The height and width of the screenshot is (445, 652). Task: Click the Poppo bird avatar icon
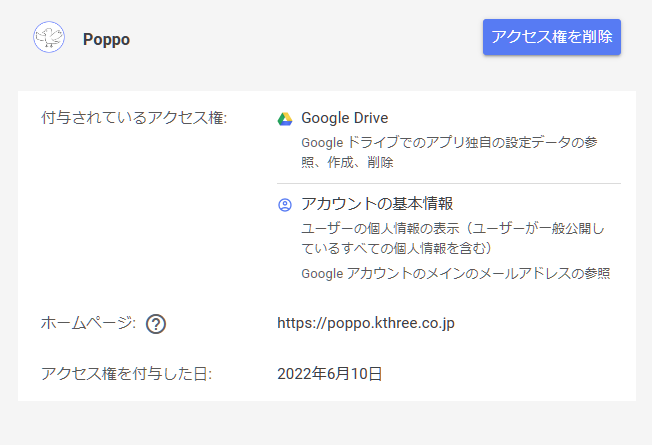click(49, 37)
